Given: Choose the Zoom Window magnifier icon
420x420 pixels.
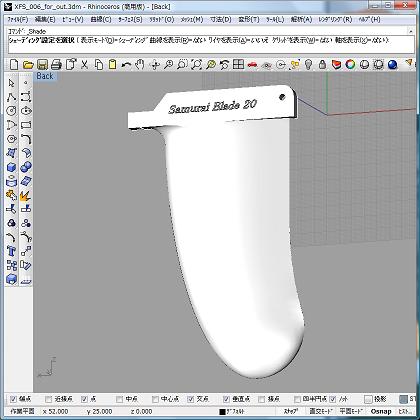Looking at the screenshot, I should [182, 64].
